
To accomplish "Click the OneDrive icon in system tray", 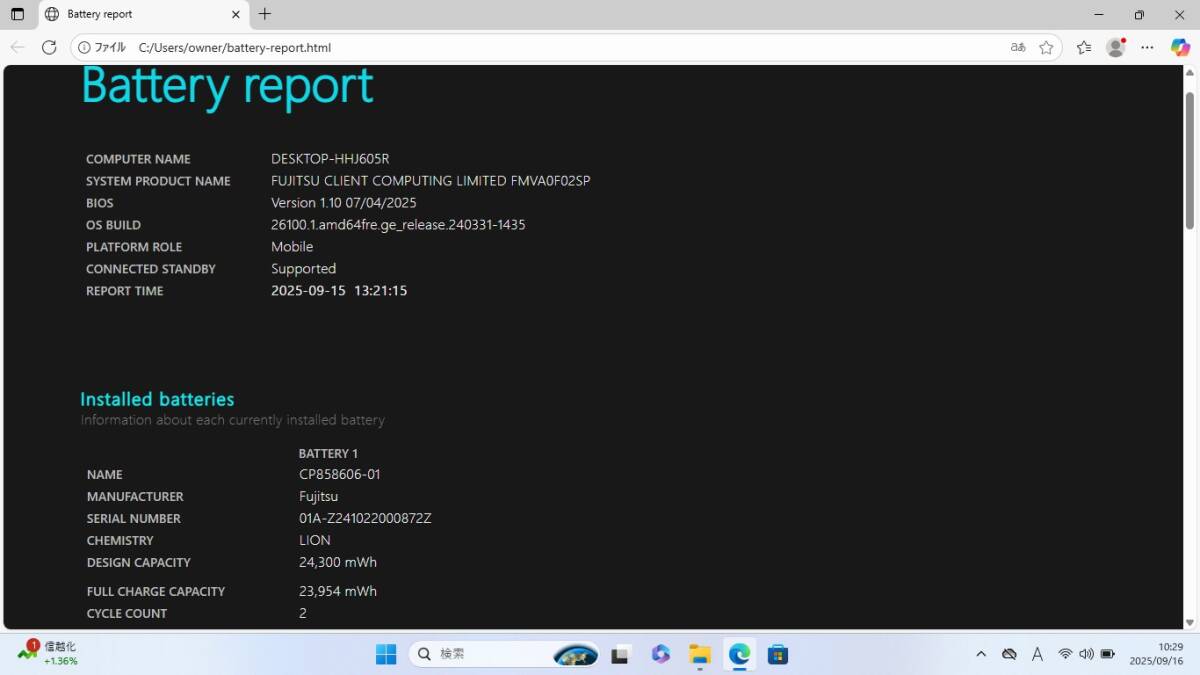I will click(1009, 653).
